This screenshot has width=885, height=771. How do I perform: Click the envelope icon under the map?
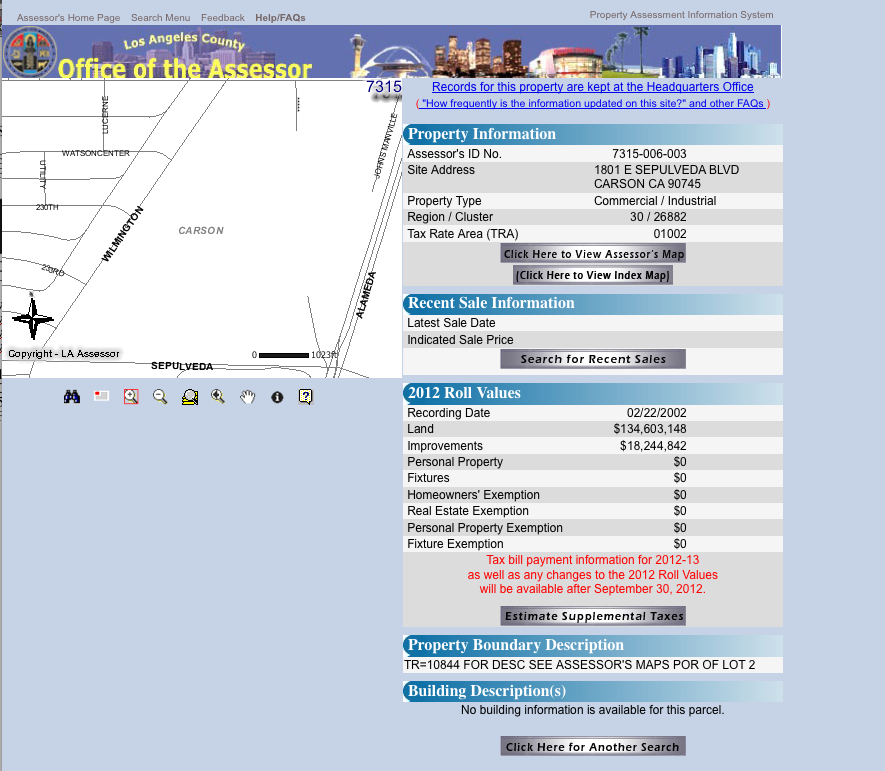point(101,397)
